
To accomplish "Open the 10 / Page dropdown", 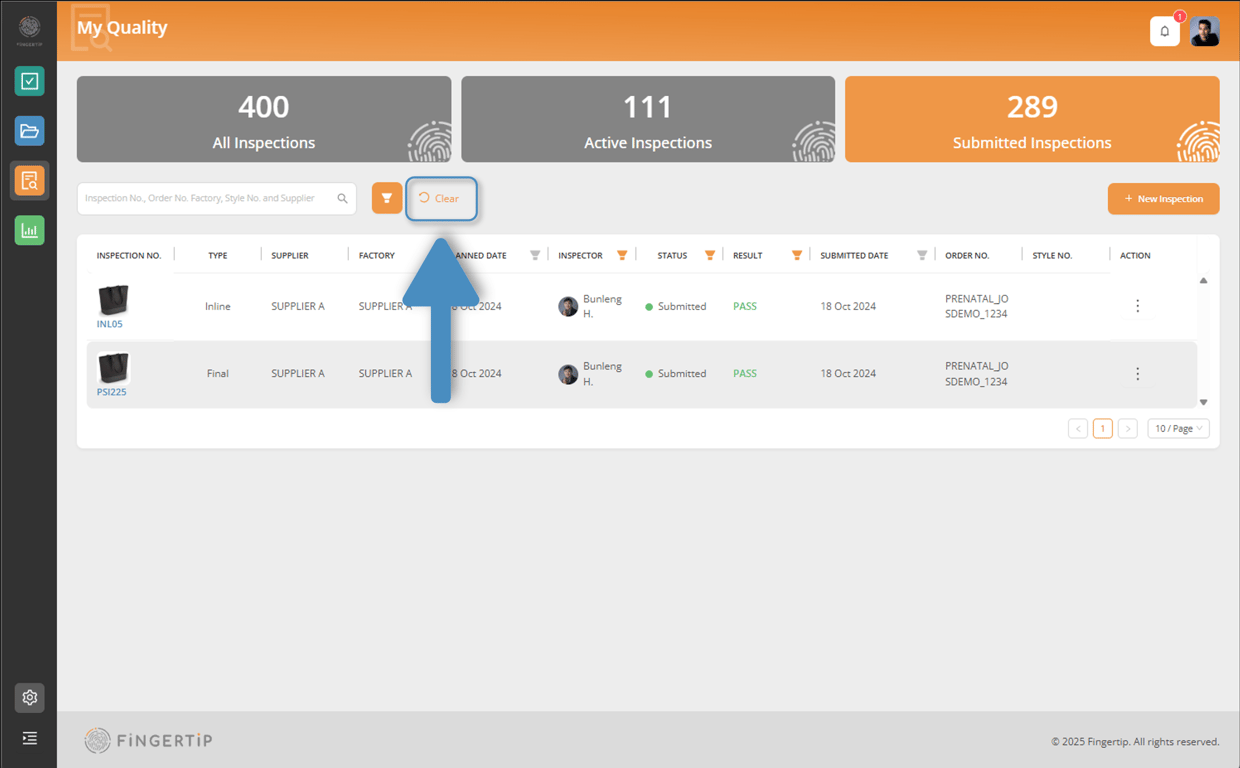I will coord(1178,428).
